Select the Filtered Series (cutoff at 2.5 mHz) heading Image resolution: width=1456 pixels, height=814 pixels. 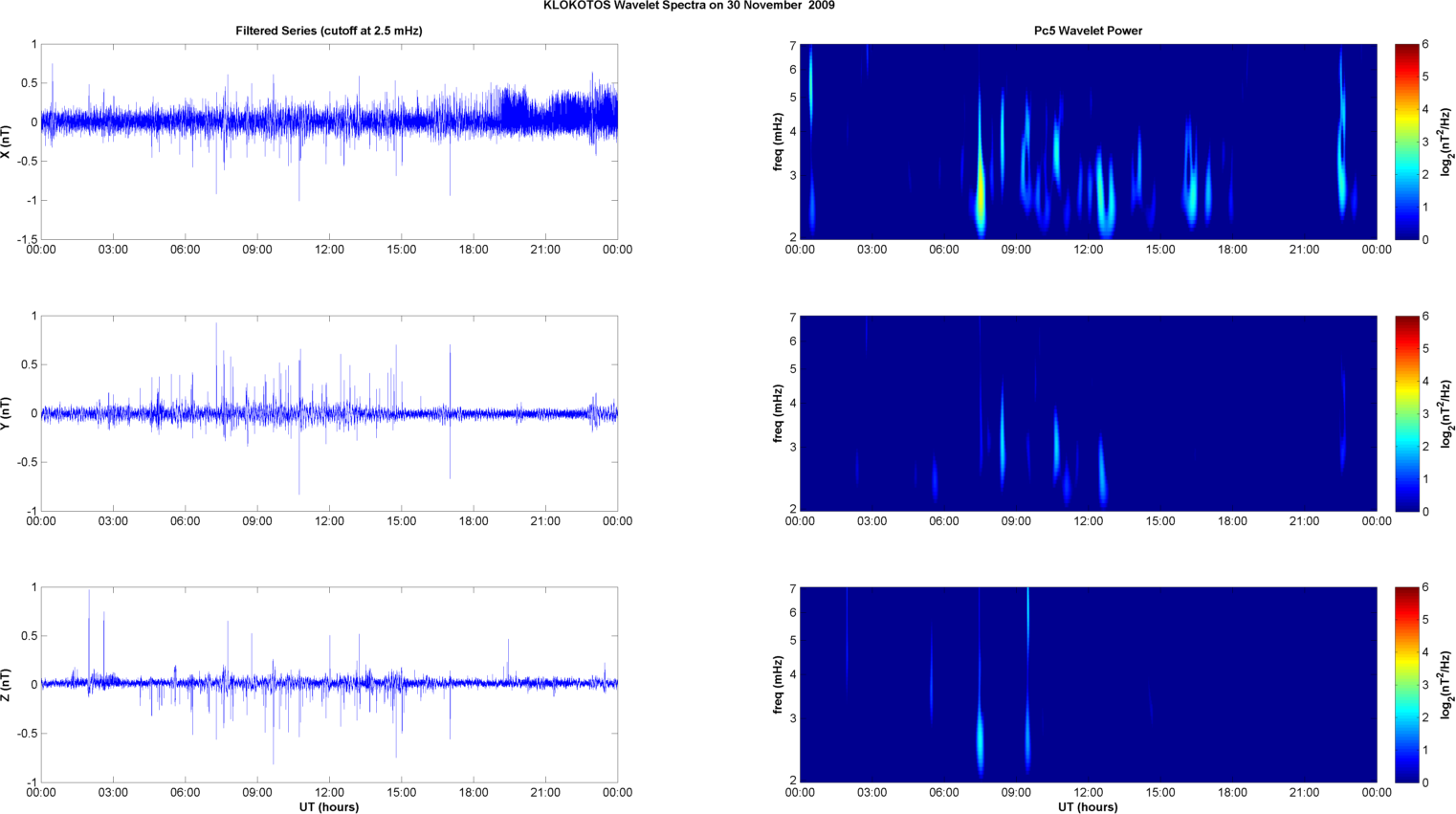pos(329,31)
